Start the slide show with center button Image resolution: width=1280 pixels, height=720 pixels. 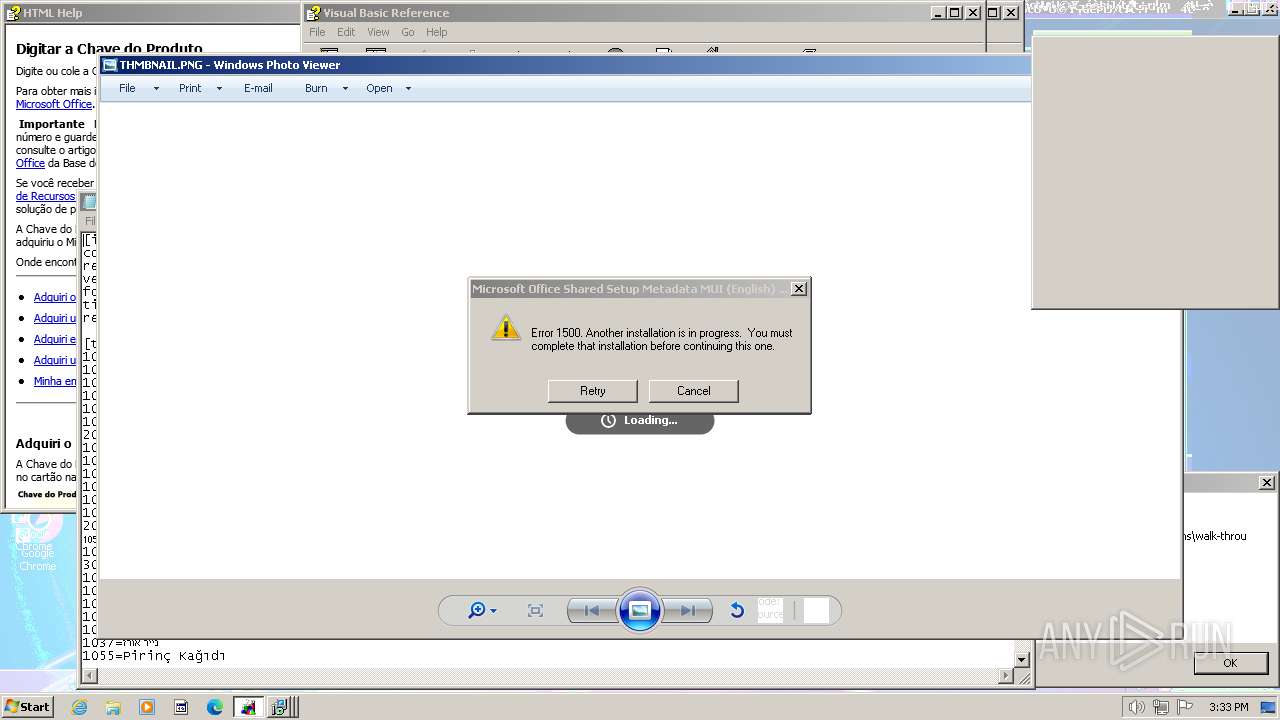click(x=640, y=610)
